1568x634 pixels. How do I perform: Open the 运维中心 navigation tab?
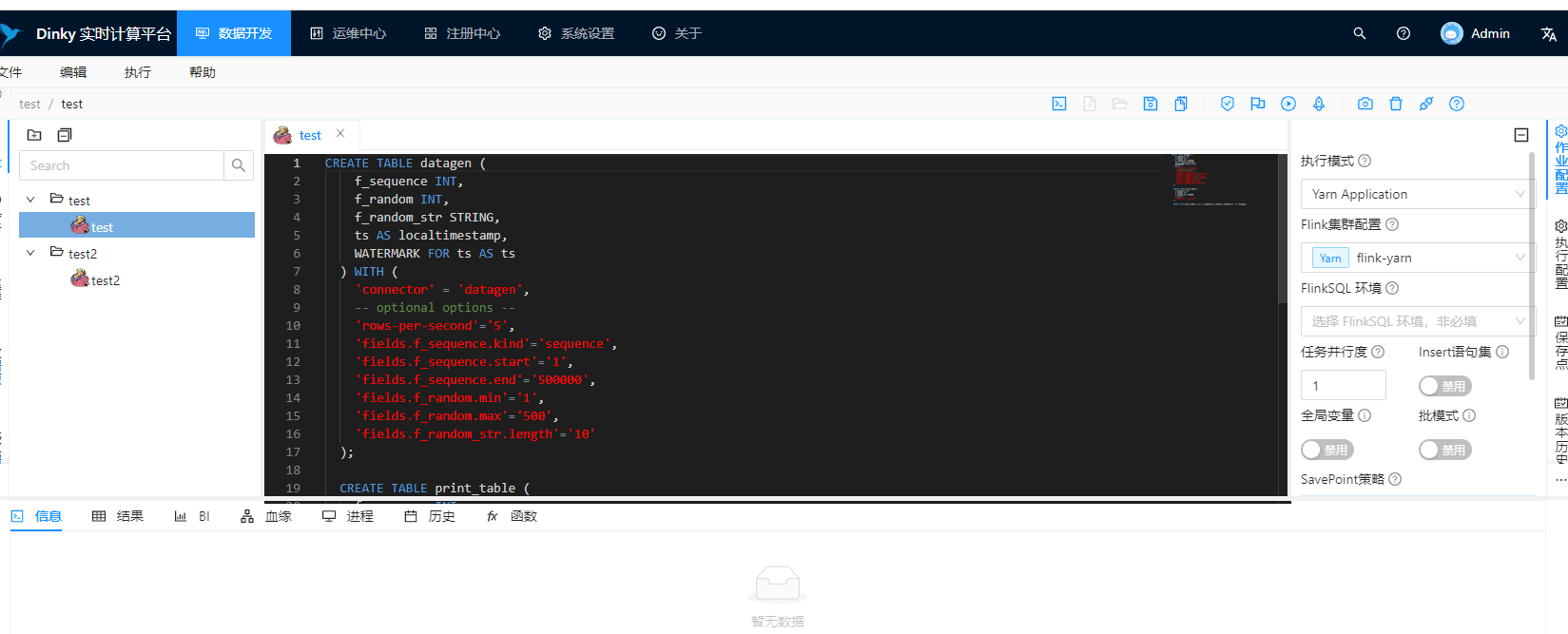point(348,33)
